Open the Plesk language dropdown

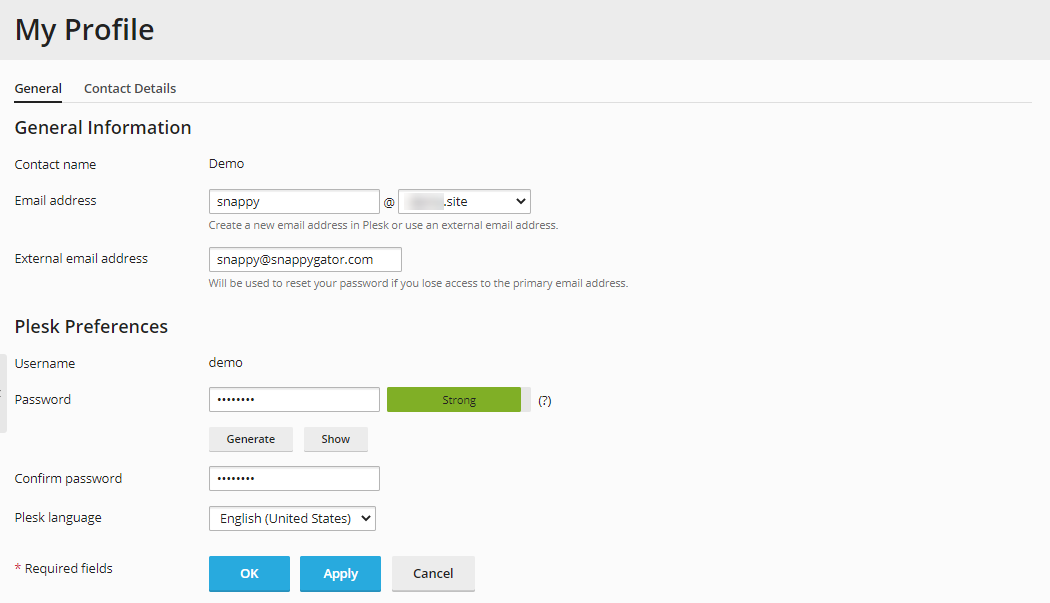(x=291, y=518)
